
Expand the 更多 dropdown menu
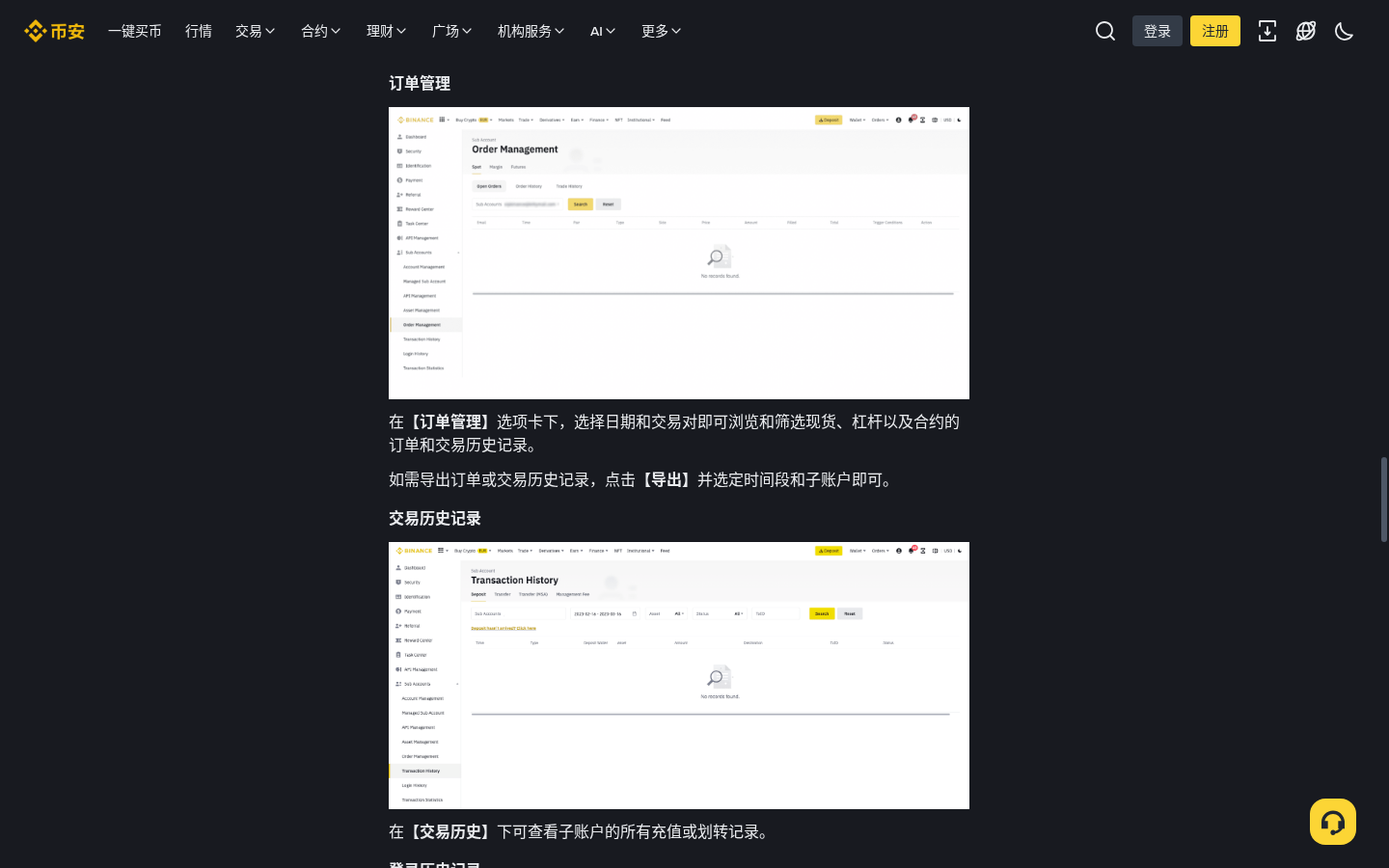(x=662, y=31)
